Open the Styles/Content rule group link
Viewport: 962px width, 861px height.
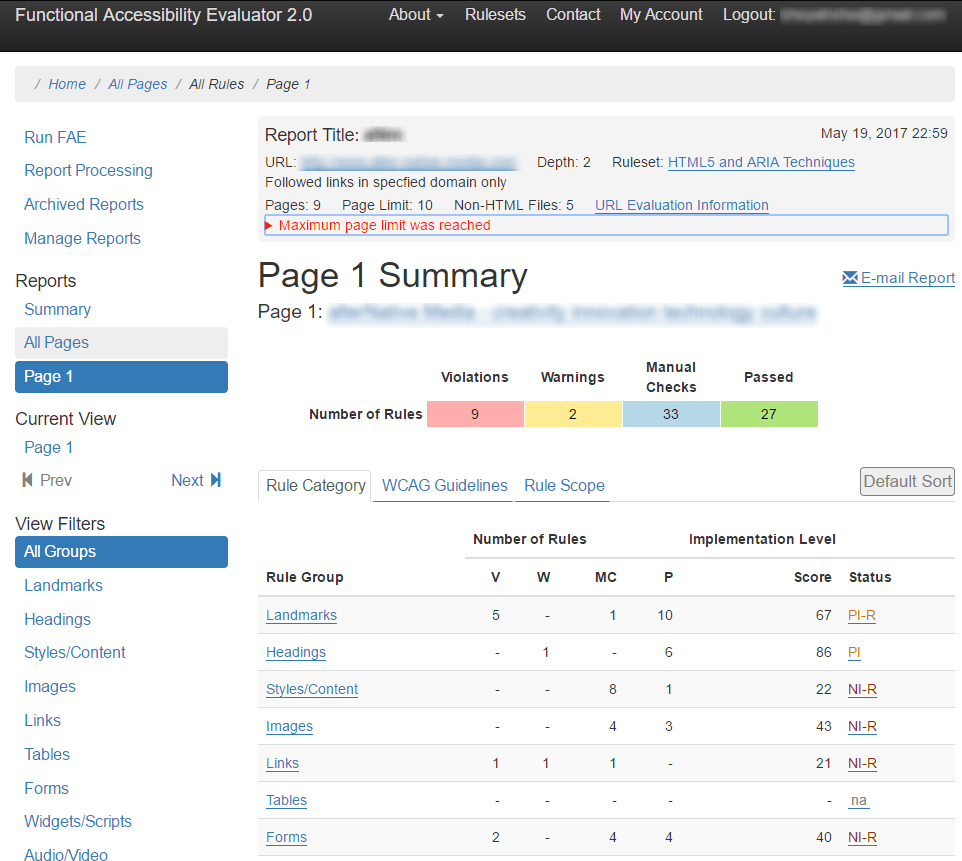coord(312,689)
